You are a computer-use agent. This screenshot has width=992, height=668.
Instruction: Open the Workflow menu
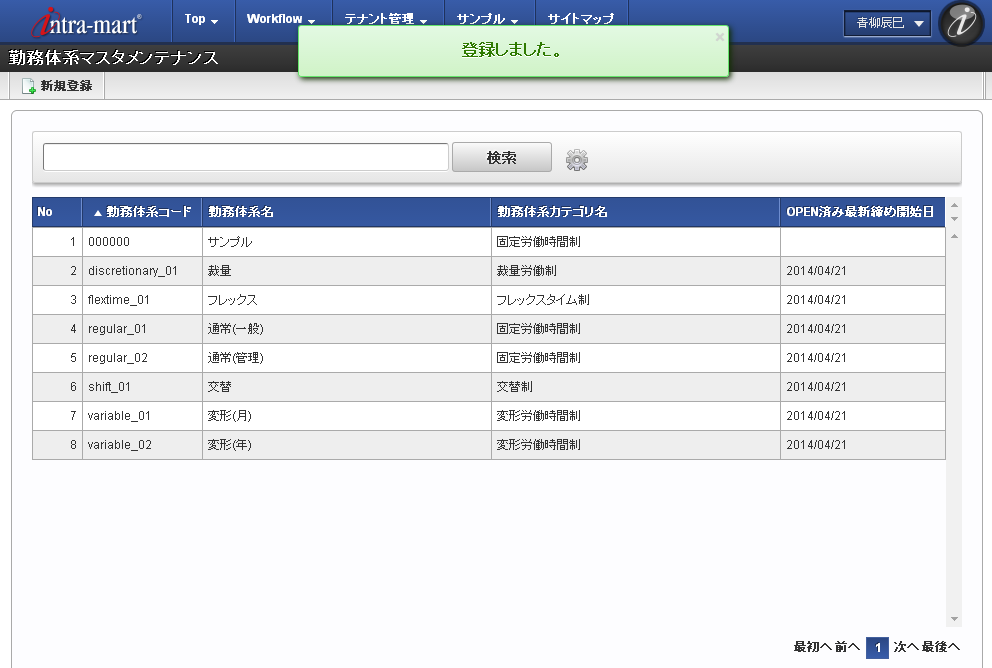[x=281, y=19]
